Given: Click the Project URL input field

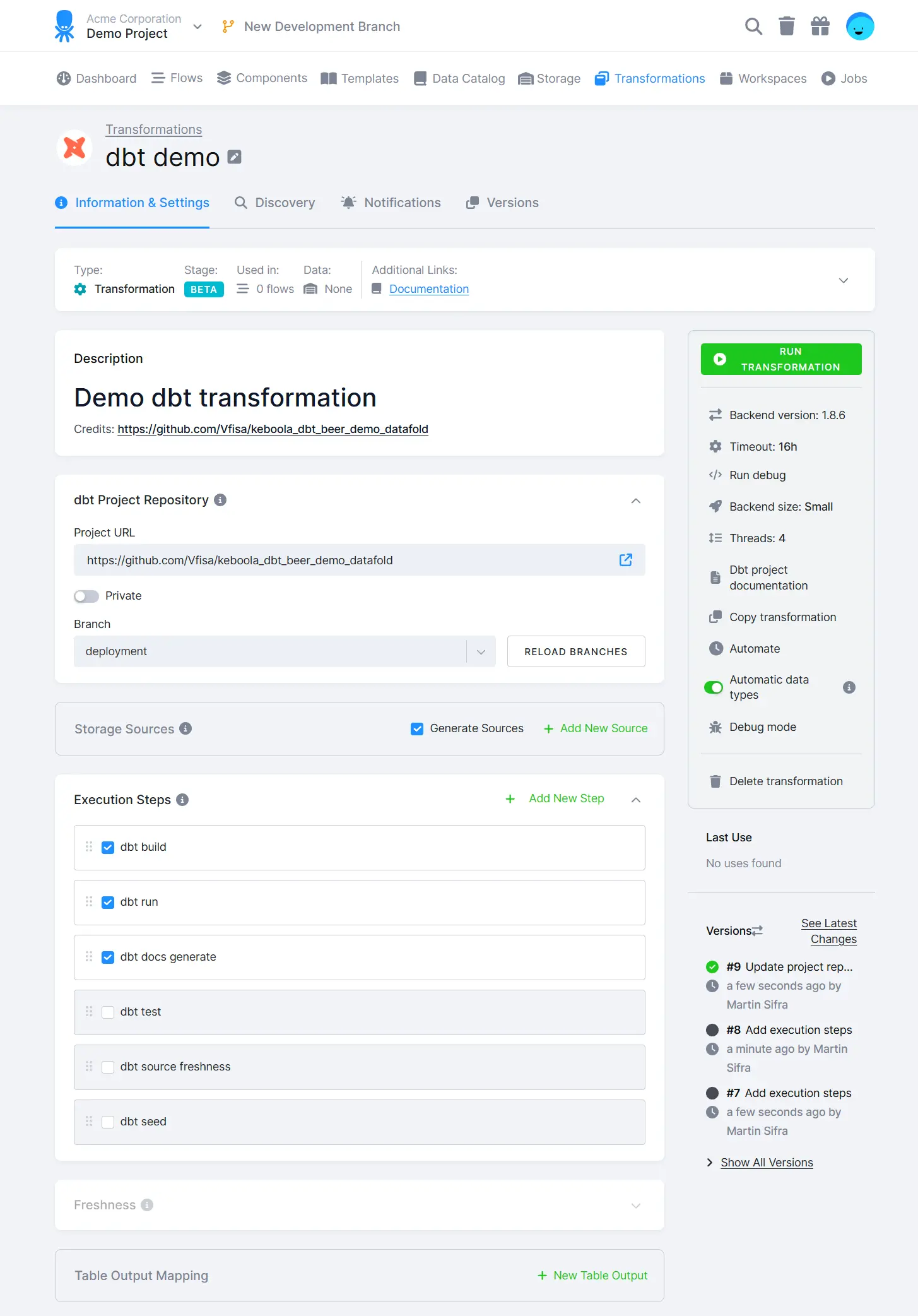Looking at the screenshot, I should pos(347,560).
